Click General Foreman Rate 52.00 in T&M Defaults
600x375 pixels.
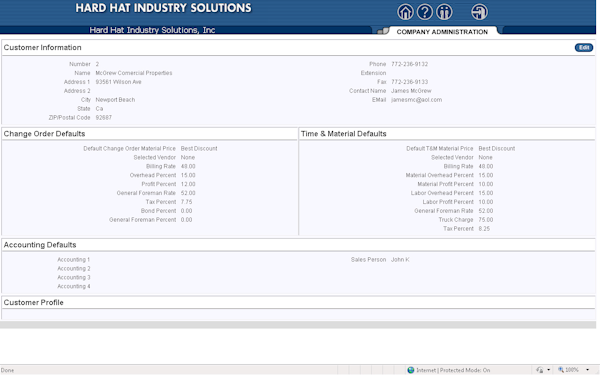[x=486, y=211]
